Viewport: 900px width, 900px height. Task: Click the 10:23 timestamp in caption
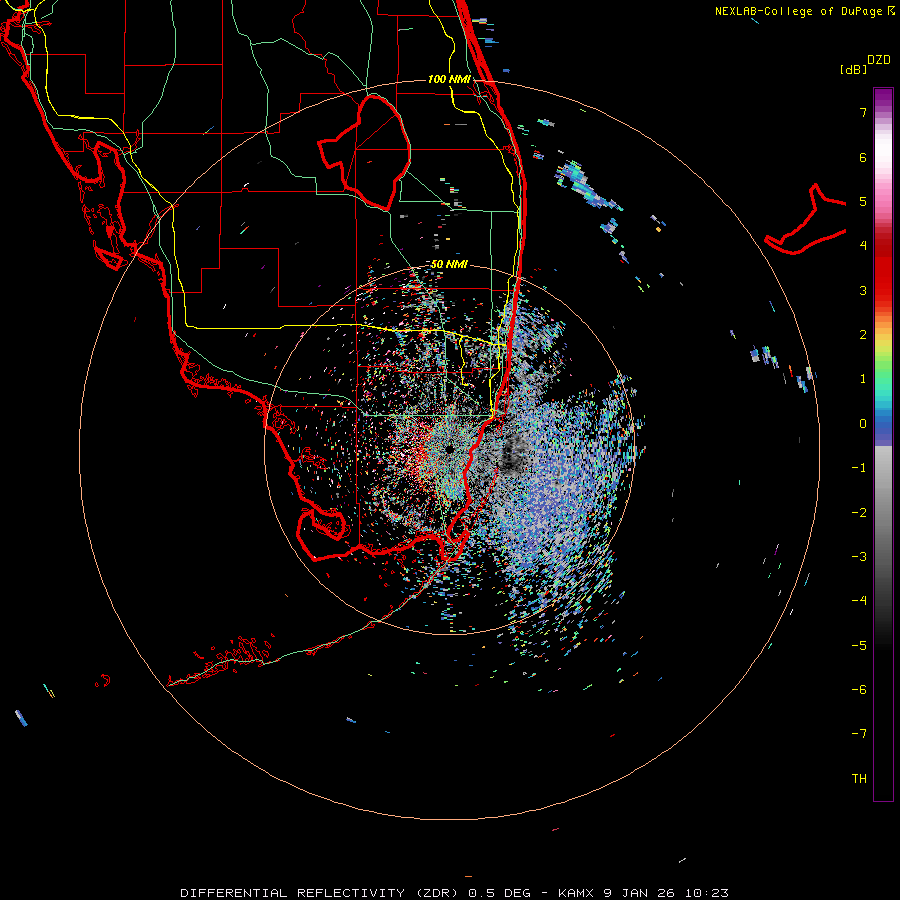[x=707, y=893]
